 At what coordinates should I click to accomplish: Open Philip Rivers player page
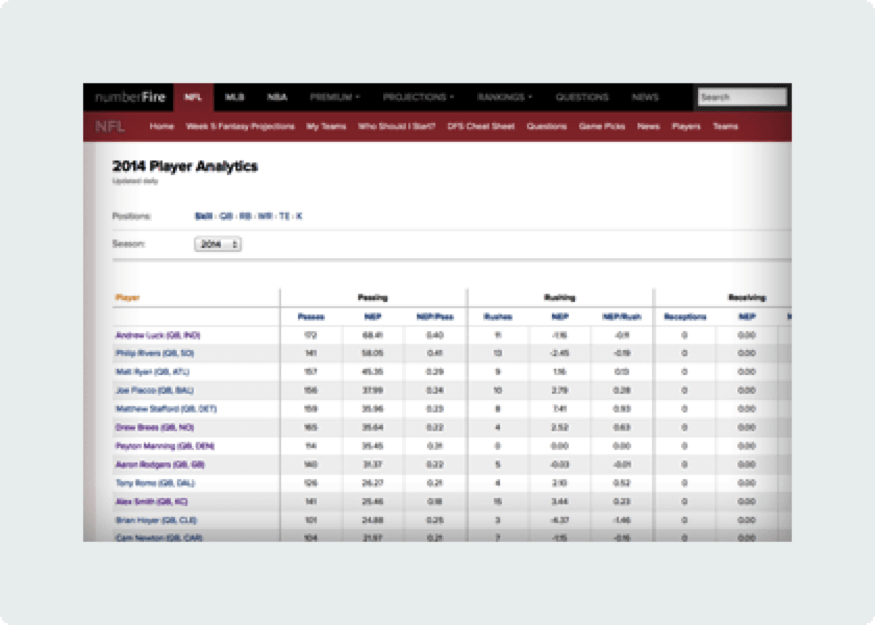click(155, 353)
